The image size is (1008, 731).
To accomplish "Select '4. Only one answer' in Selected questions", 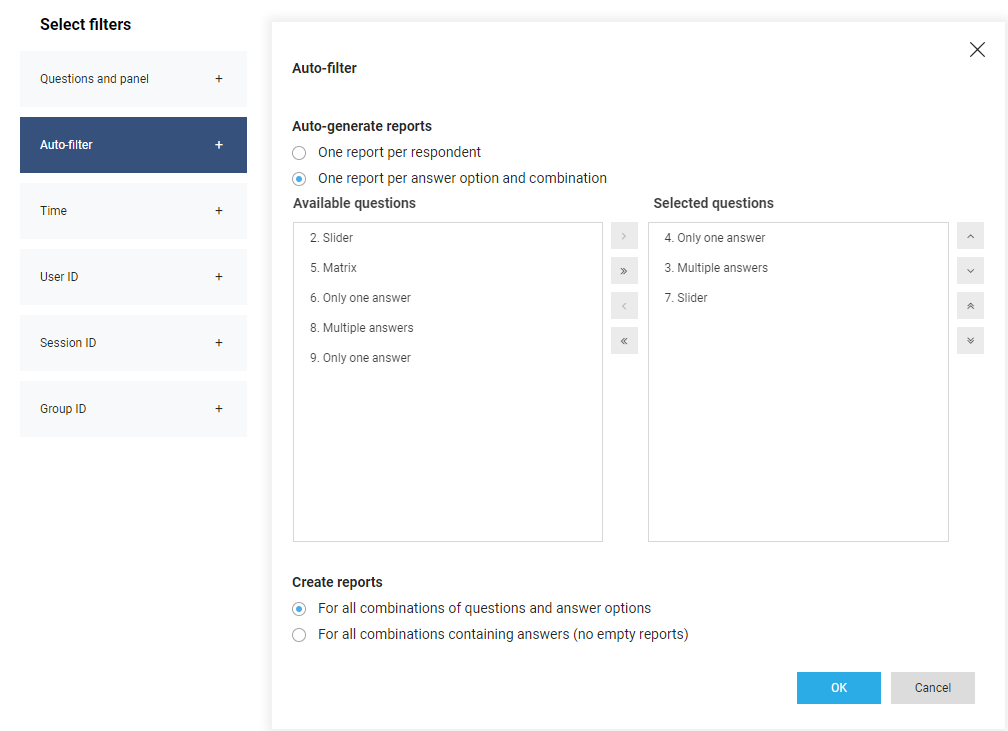I will coord(798,238).
